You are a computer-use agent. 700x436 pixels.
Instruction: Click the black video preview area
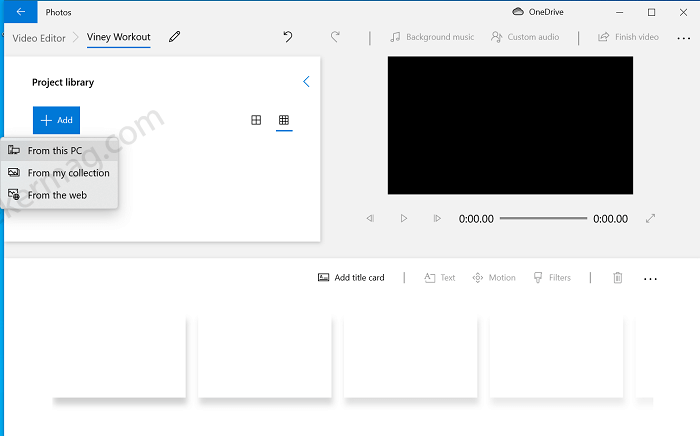point(510,125)
